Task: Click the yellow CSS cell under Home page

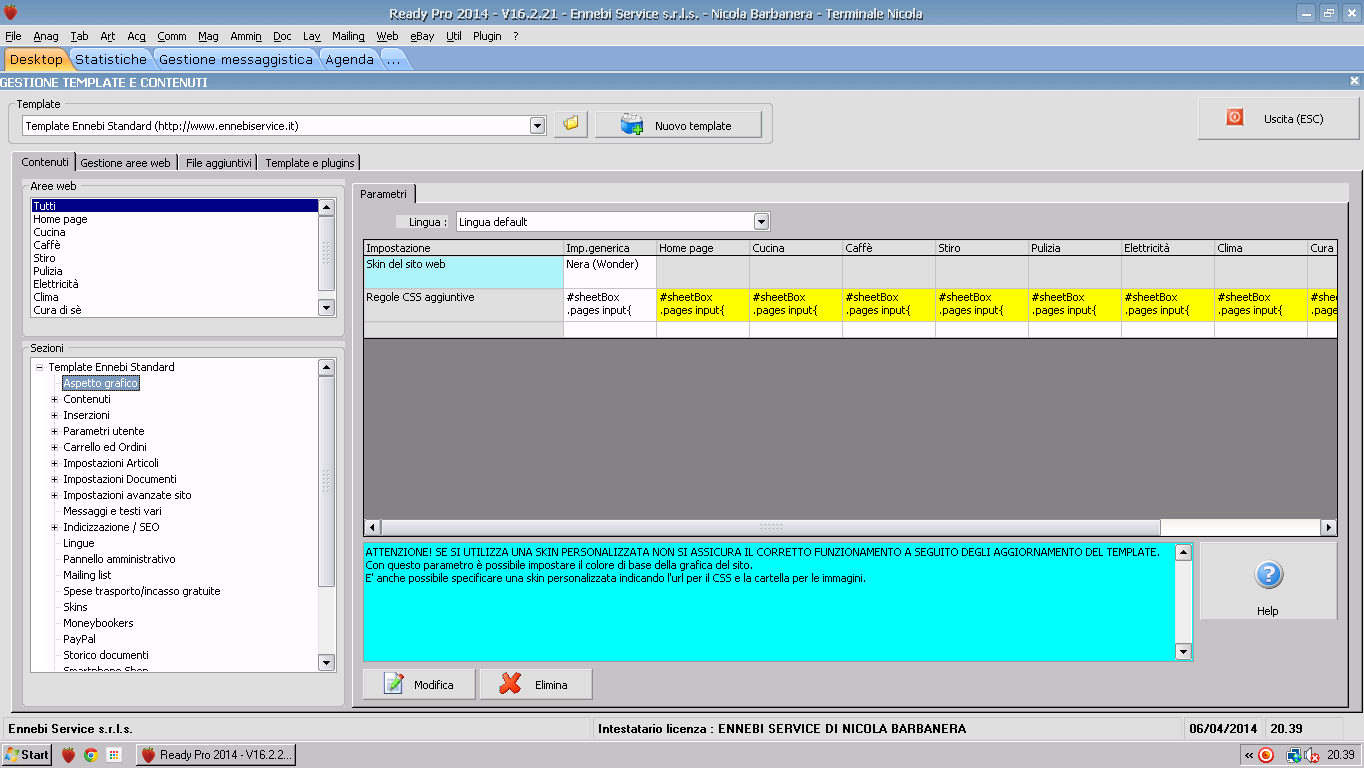Action: pyautogui.click(x=703, y=305)
